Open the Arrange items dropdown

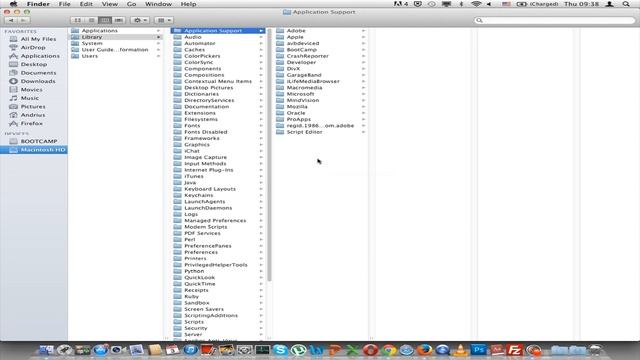164,20
